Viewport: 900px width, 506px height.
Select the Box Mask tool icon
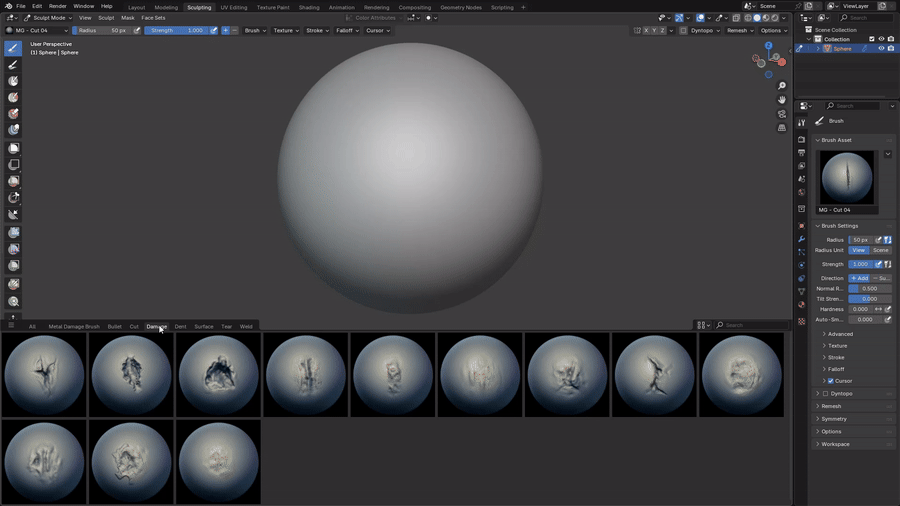pyautogui.click(x=13, y=149)
